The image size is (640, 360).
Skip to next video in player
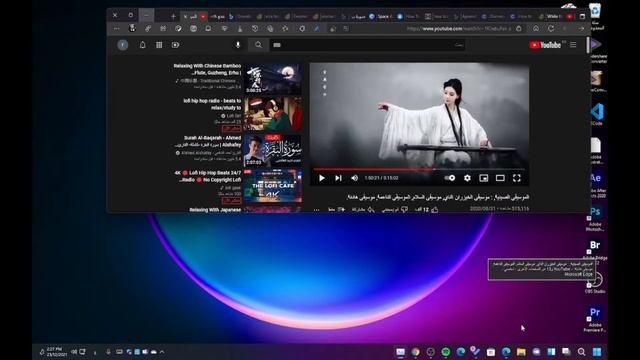(x=338, y=178)
